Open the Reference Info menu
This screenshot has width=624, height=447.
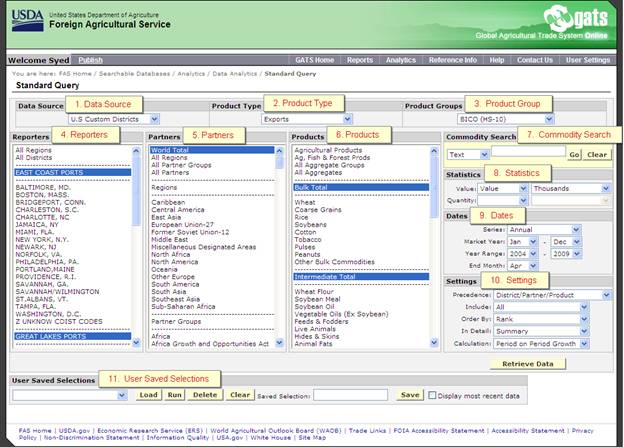pyautogui.click(x=452, y=60)
